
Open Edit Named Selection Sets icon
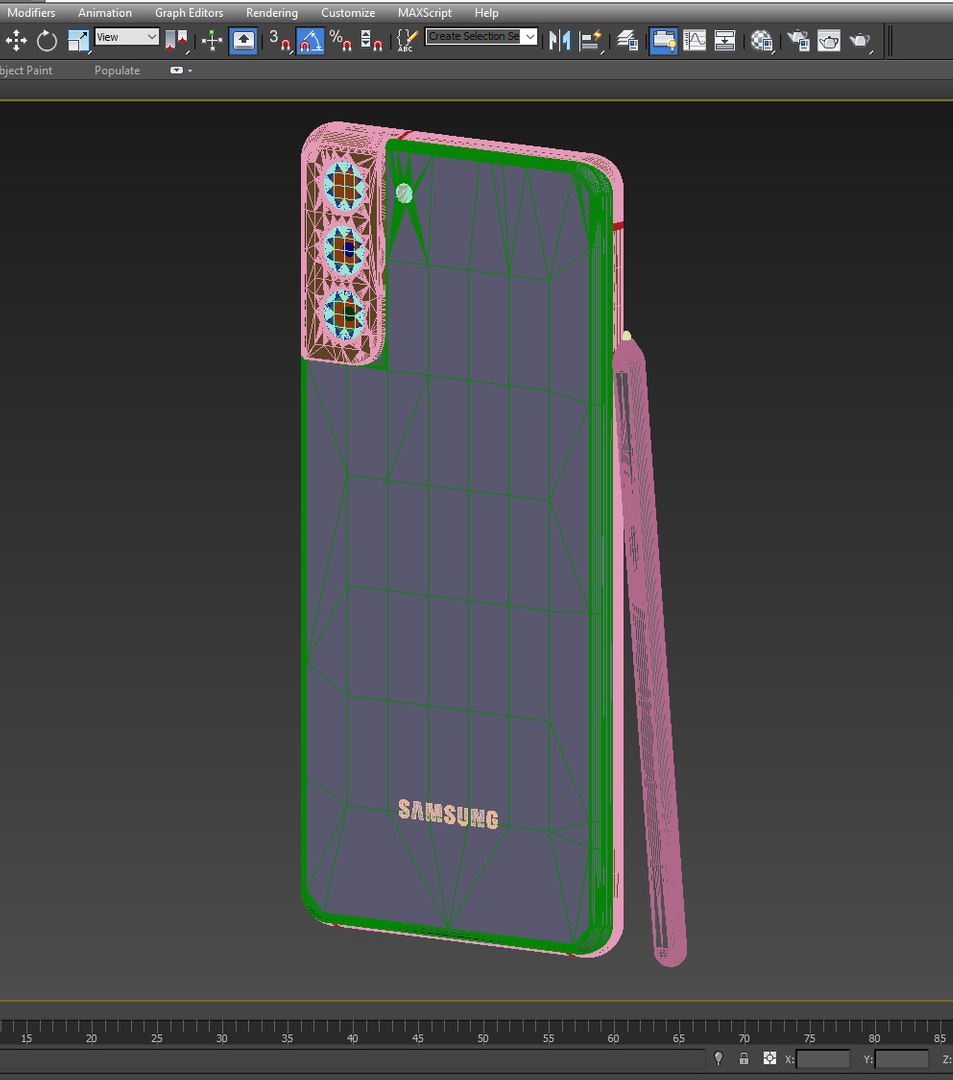[407, 41]
